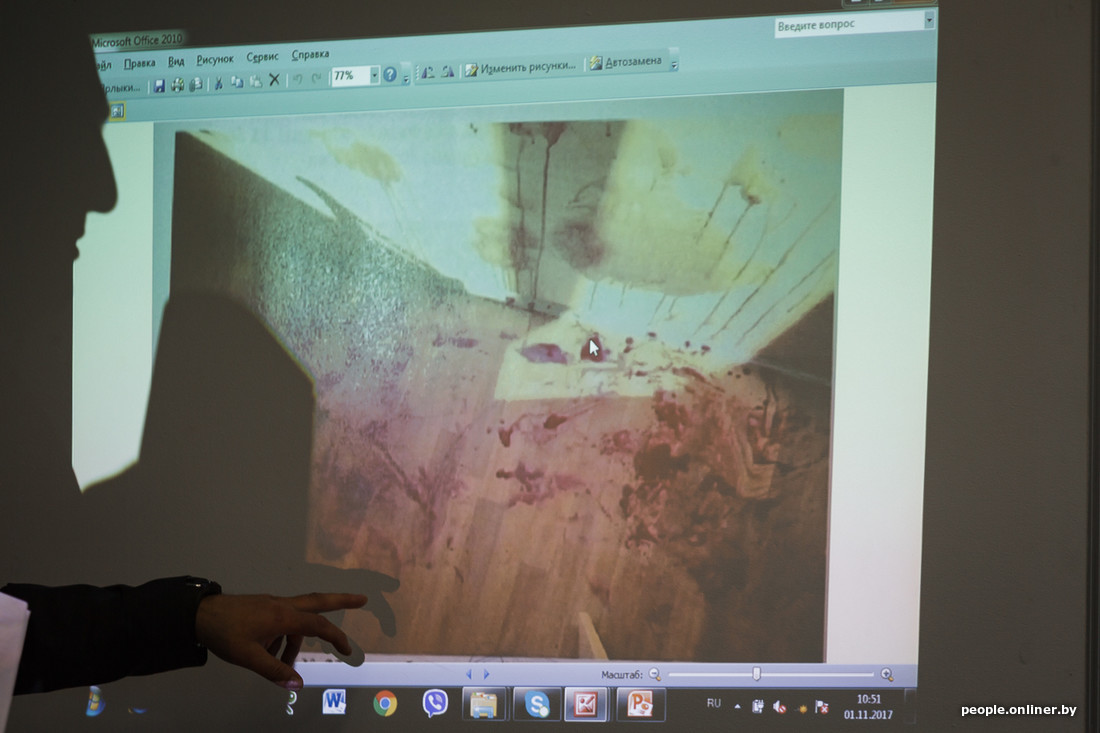
Task: Click the send by e-mail icon next to Print
Action: coord(196,84)
